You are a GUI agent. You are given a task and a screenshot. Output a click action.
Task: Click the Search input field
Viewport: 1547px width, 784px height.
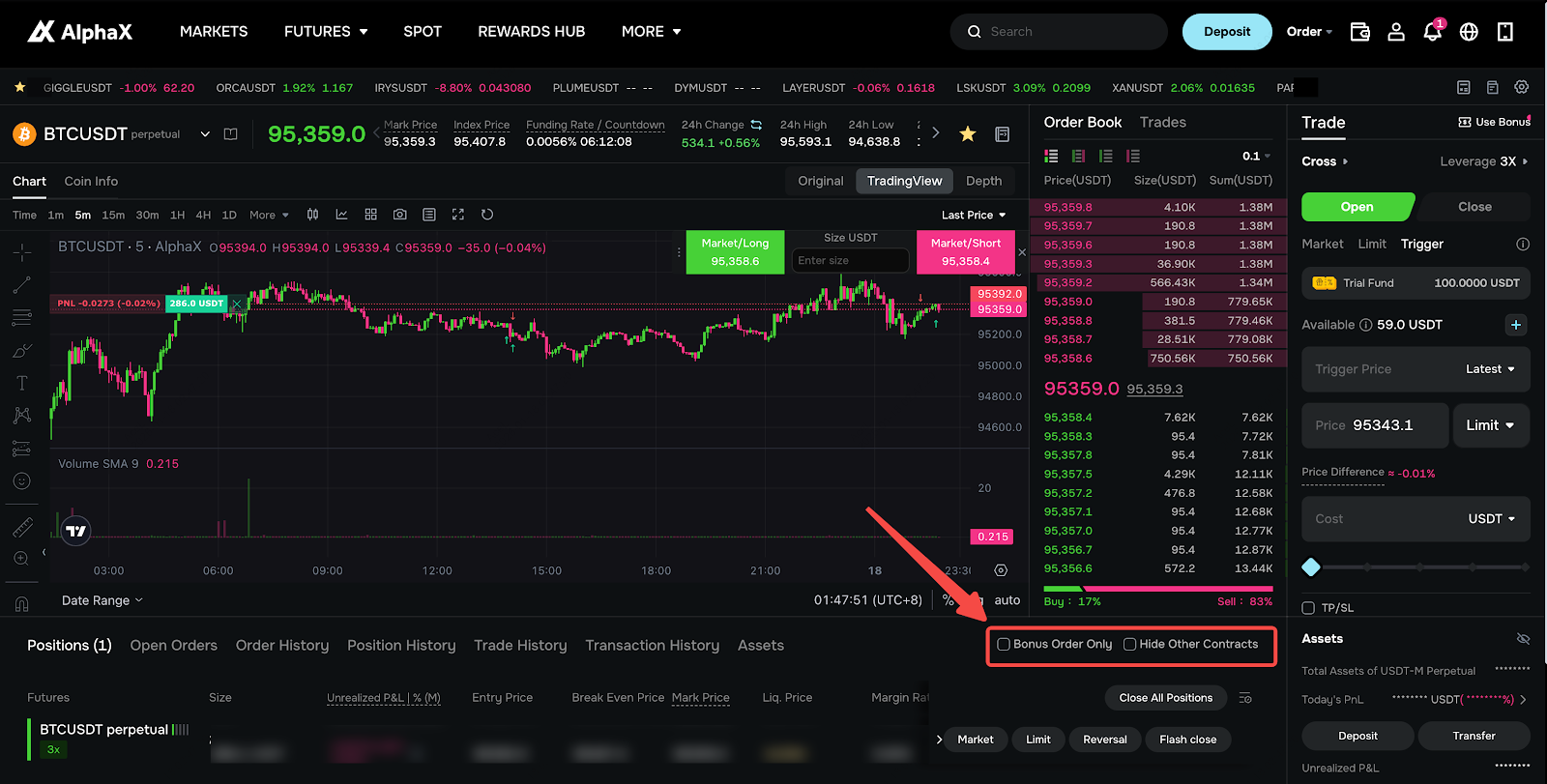[1059, 32]
